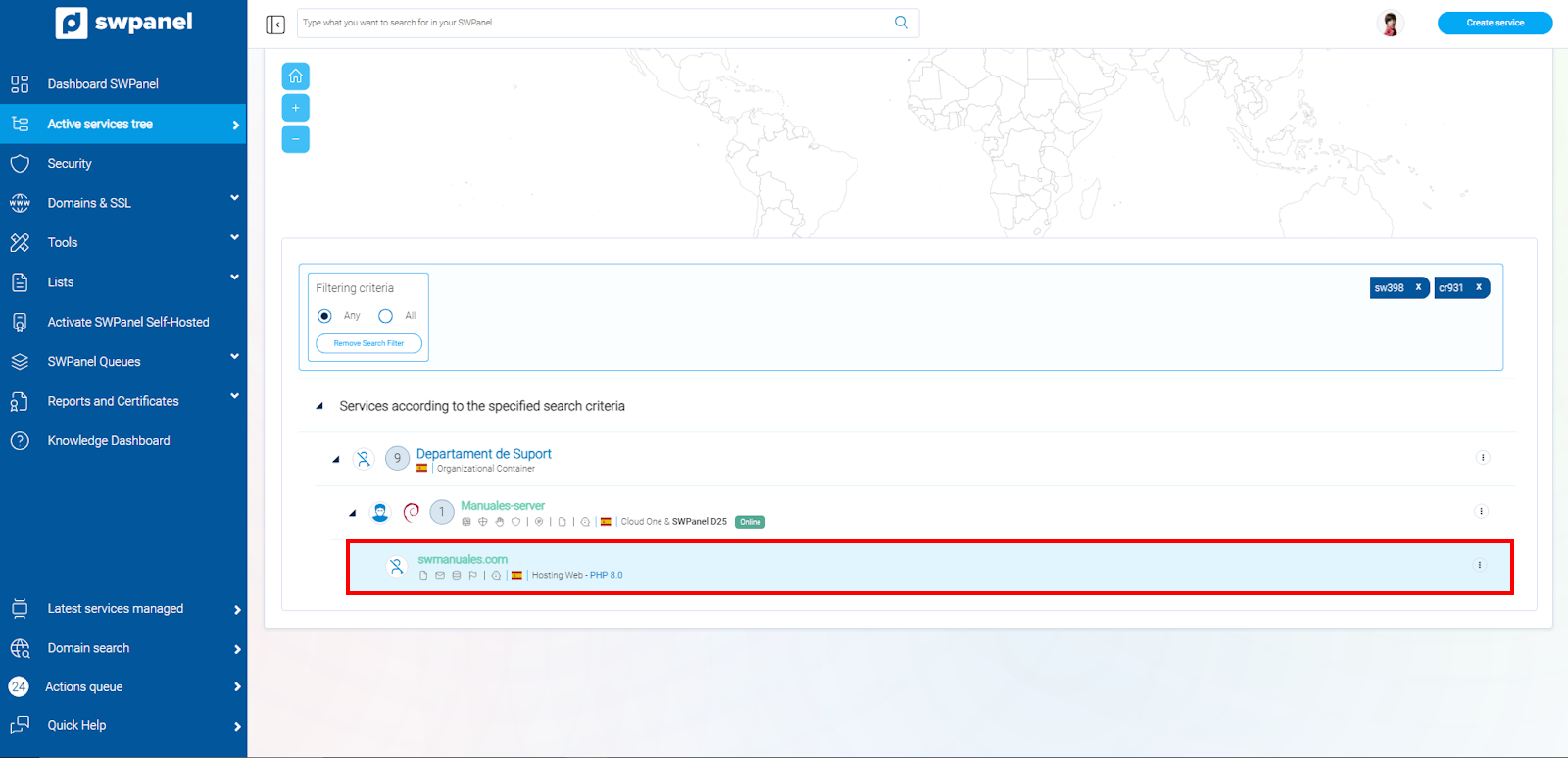The image size is (1568, 758).
Task: Open Quick Help in sidebar
Action: coord(123,725)
